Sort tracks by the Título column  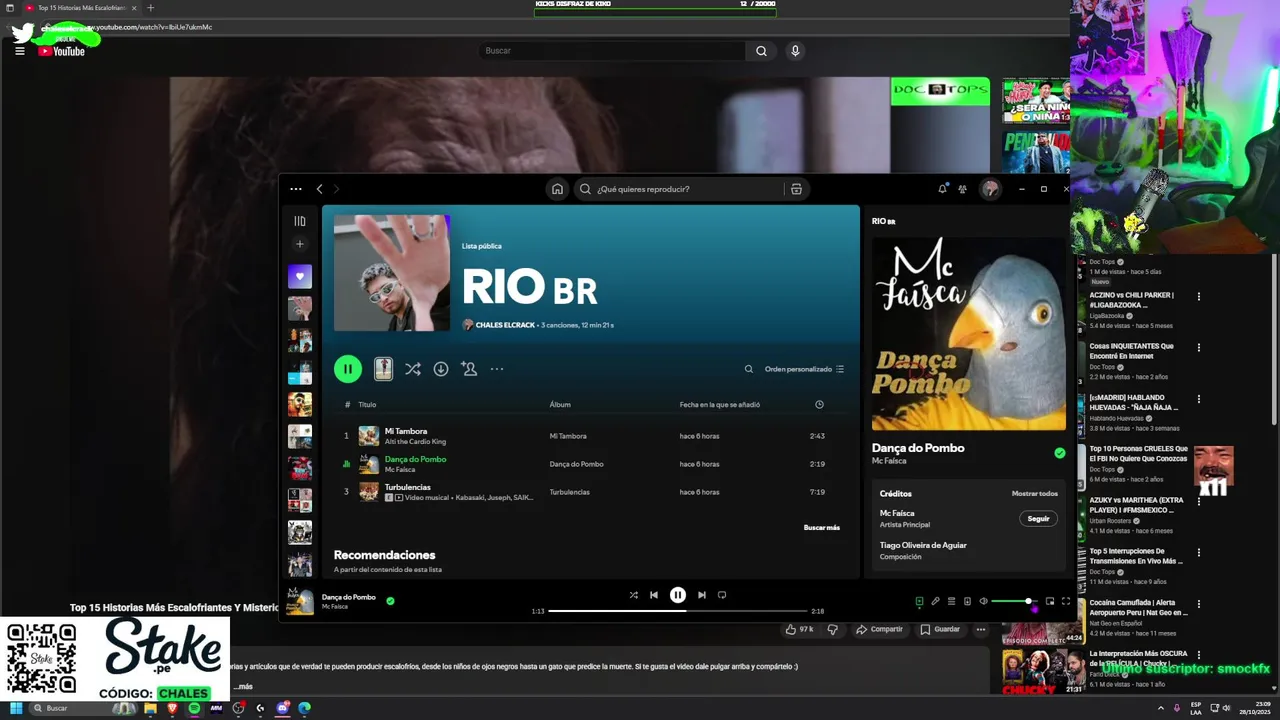[x=367, y=405]
